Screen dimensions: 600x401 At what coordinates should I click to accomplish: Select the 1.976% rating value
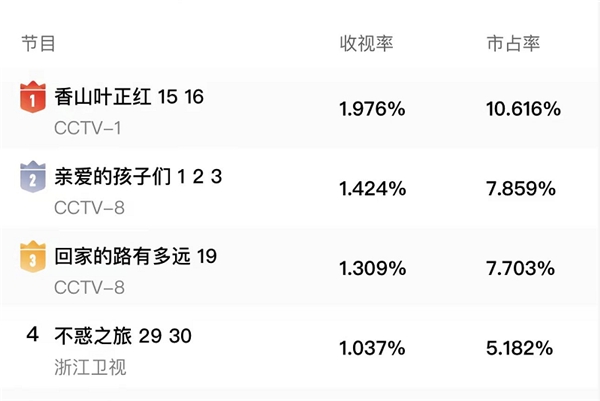coord(372,109)
